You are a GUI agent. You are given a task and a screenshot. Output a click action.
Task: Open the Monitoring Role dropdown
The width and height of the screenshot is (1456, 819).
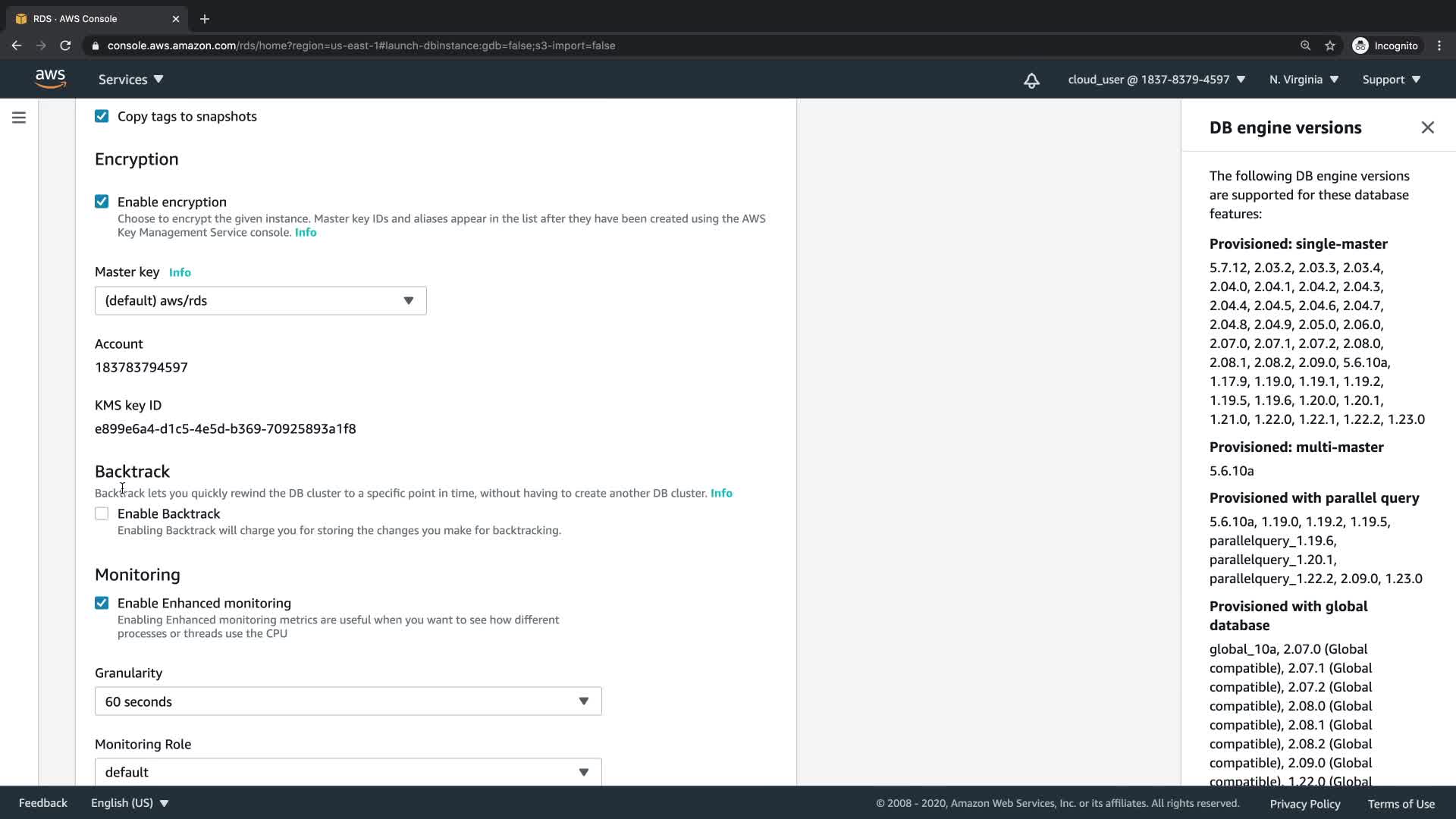click(347, 772)
